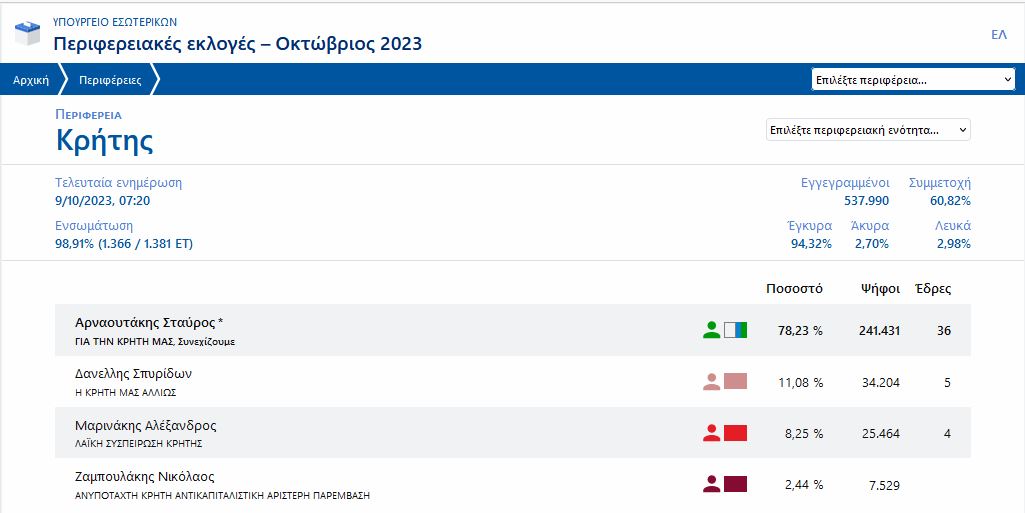
Task: Click the pink person icon for Δανέλλης
Action: point(711,381)
